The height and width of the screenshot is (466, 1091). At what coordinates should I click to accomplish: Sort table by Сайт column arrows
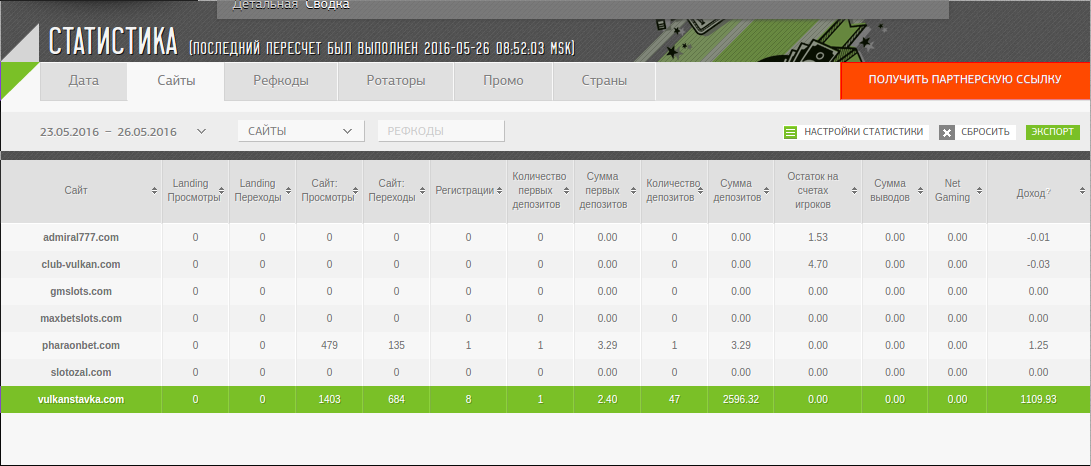click(x=154, y=191)
